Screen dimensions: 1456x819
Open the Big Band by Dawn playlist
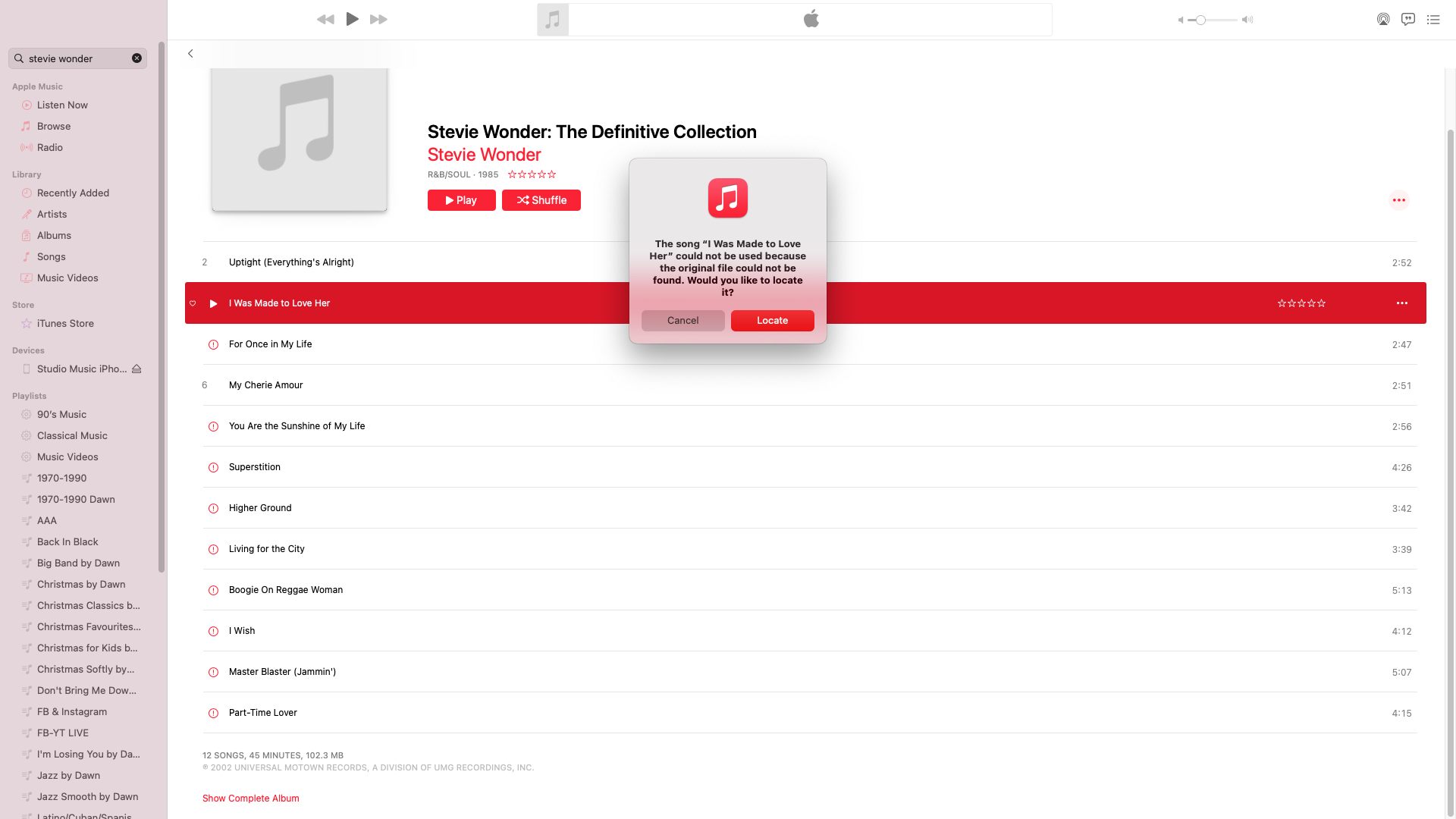(78, 563)
